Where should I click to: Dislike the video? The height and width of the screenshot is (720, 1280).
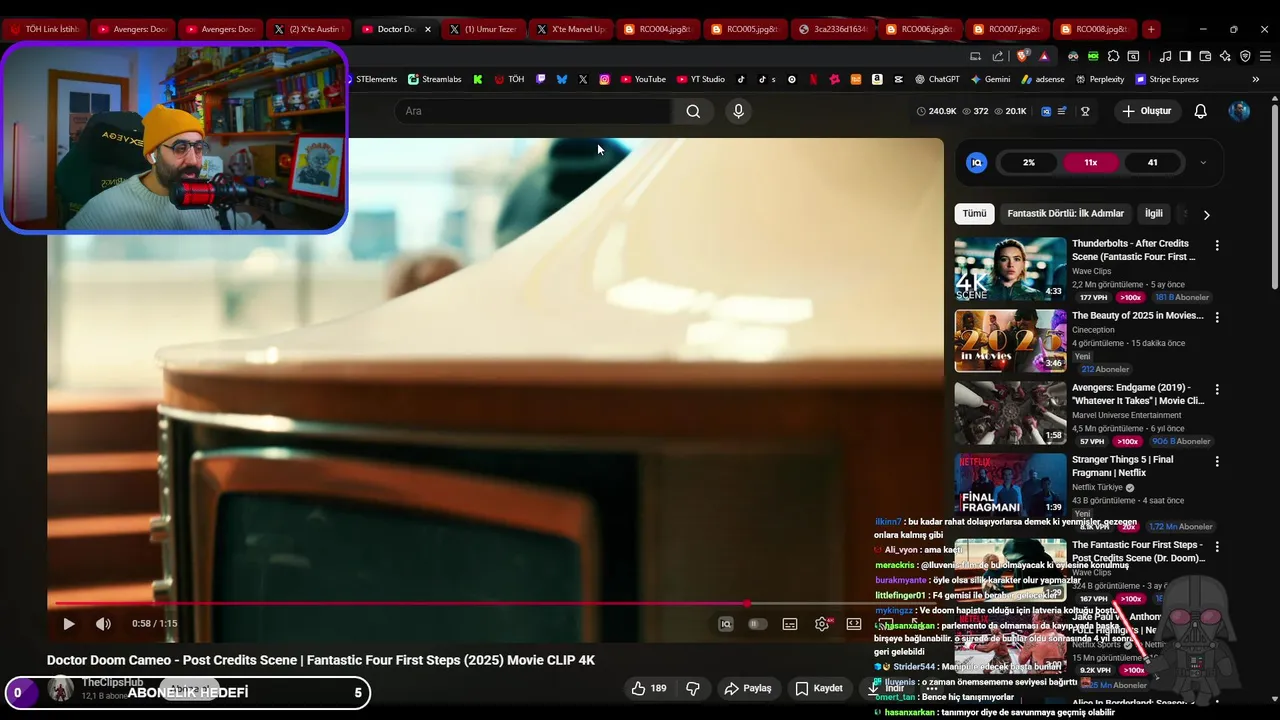click(x=692, y=688)
